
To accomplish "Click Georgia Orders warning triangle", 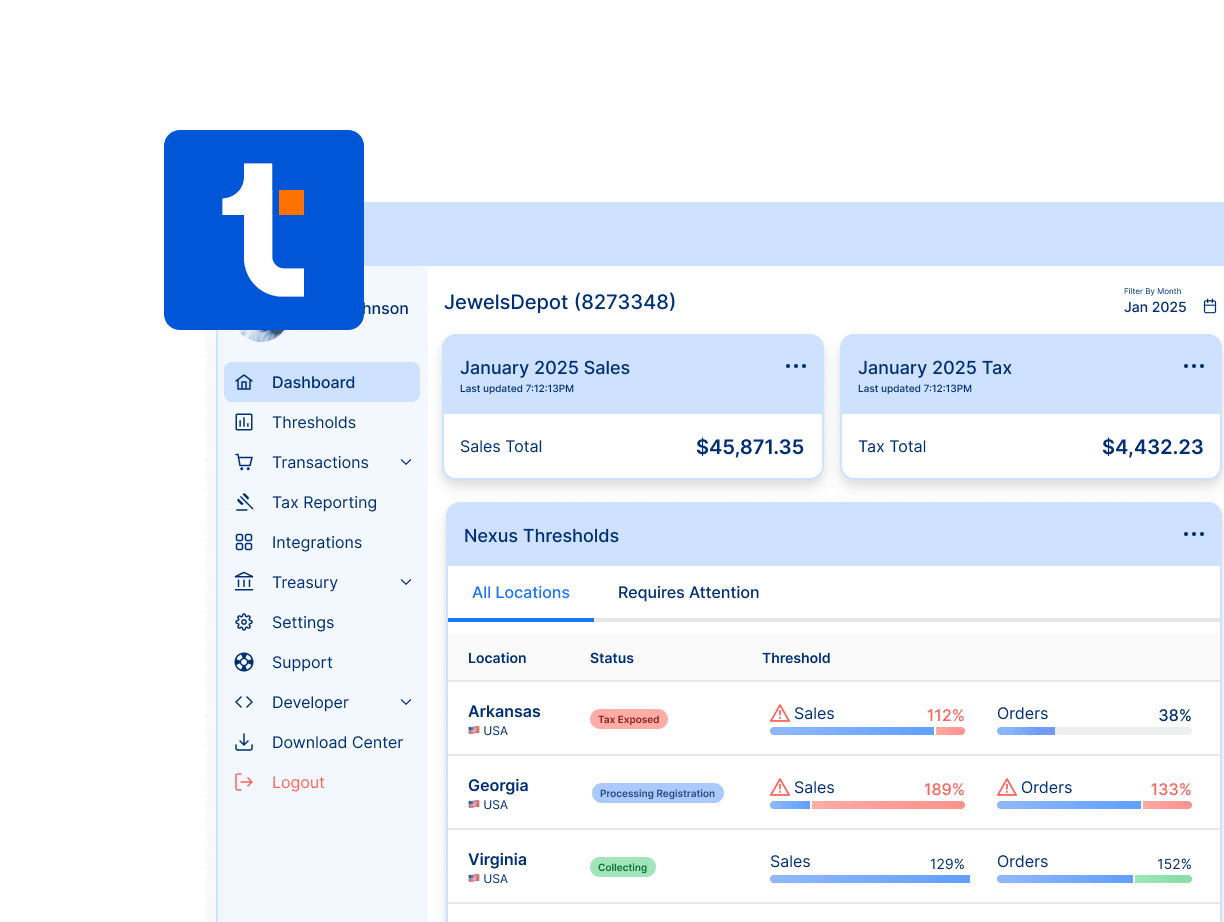I will 1007,787.
